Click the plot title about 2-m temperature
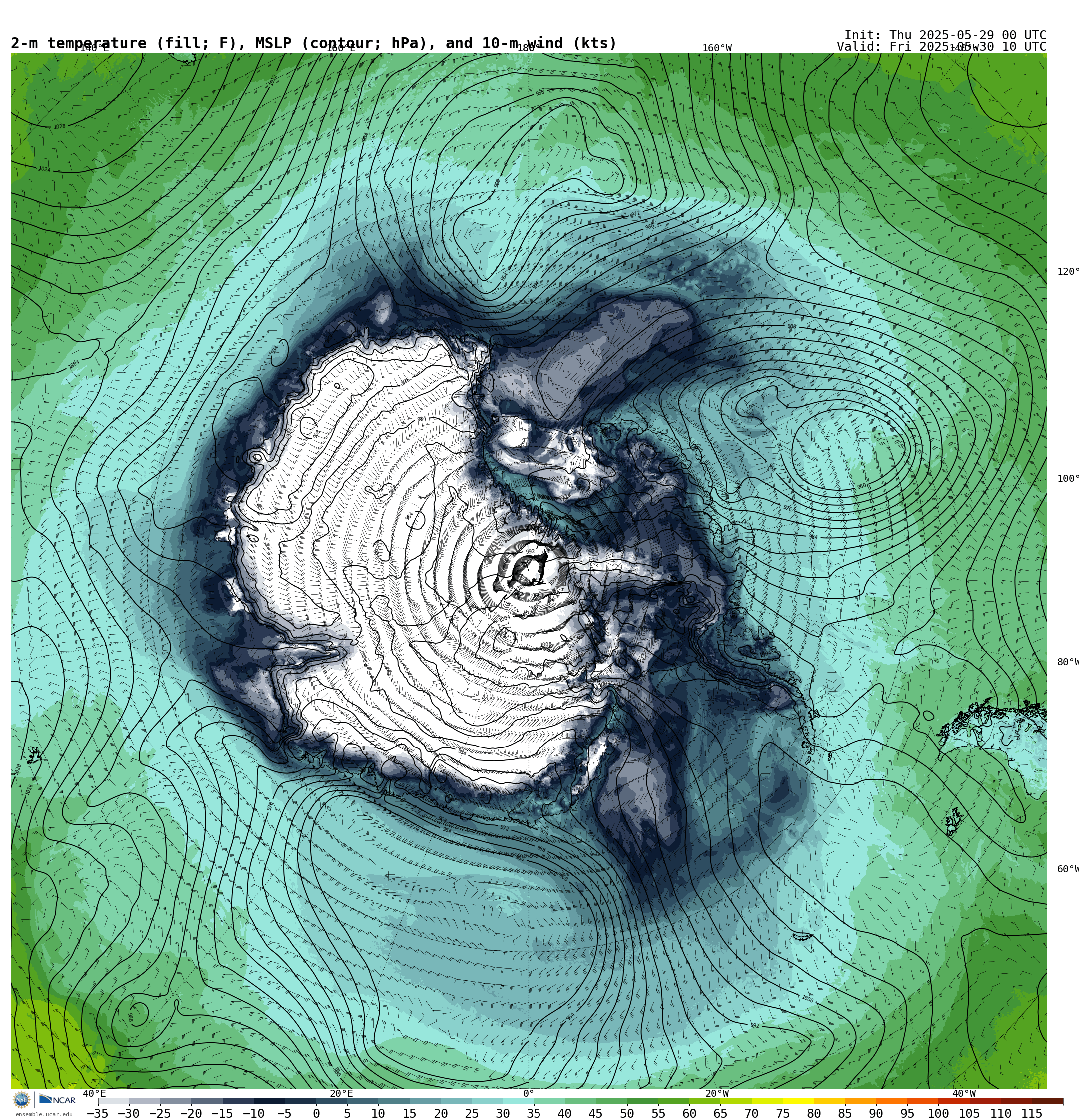The width and height of the screenshot is (1079, 1120). click(x=314, y=43)
